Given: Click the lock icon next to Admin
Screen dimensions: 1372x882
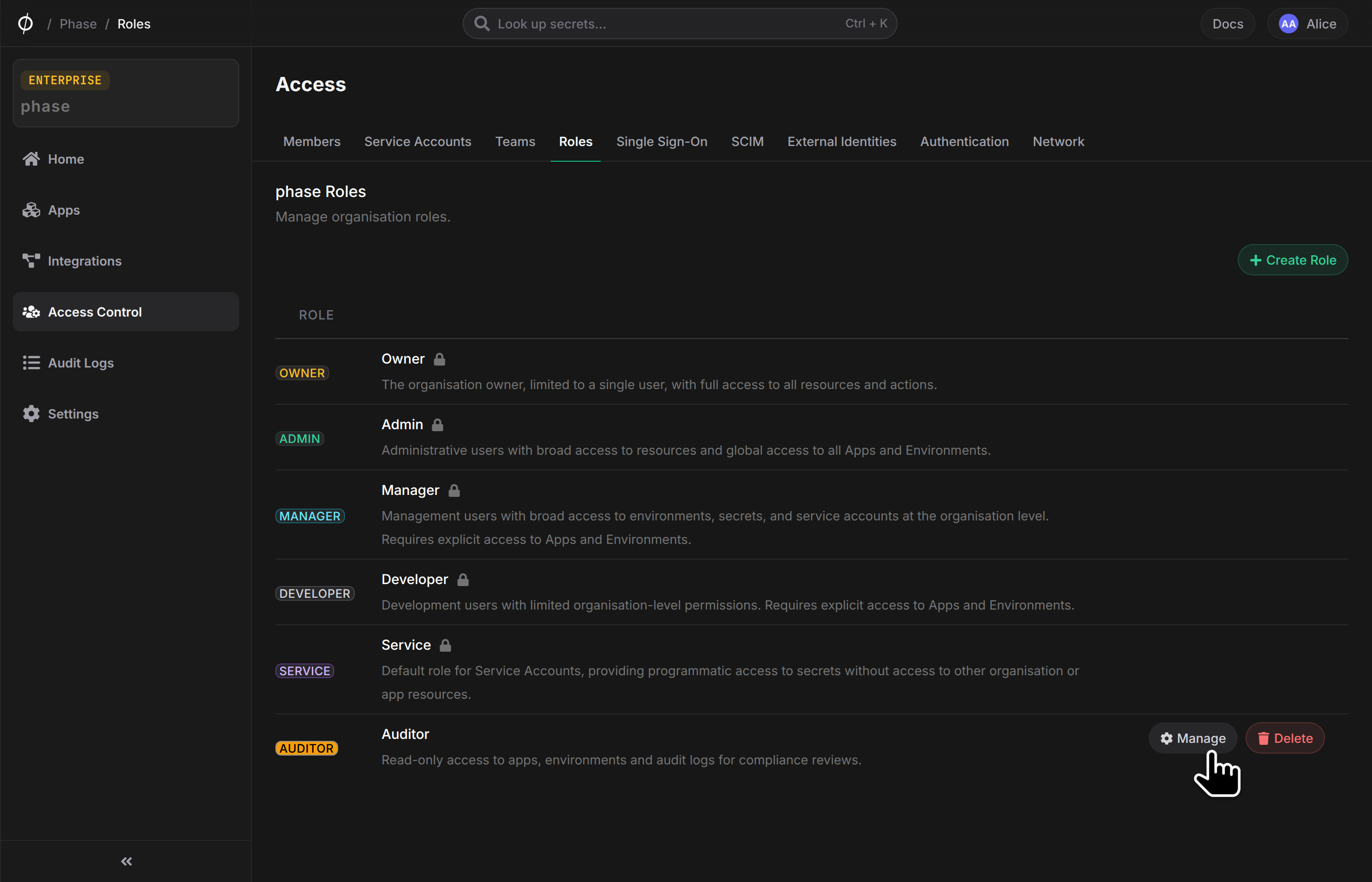Looking at the screenshot, I should (438, 425).
